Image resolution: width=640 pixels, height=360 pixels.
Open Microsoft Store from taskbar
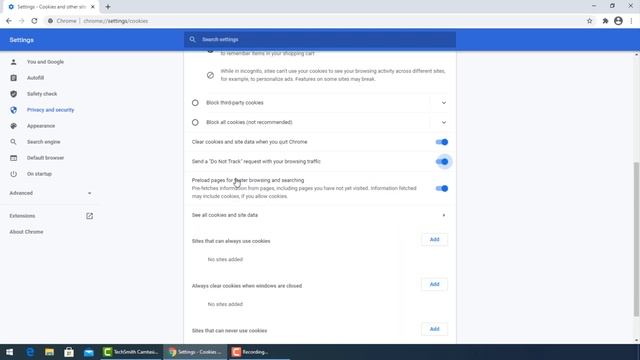[69, 352]
